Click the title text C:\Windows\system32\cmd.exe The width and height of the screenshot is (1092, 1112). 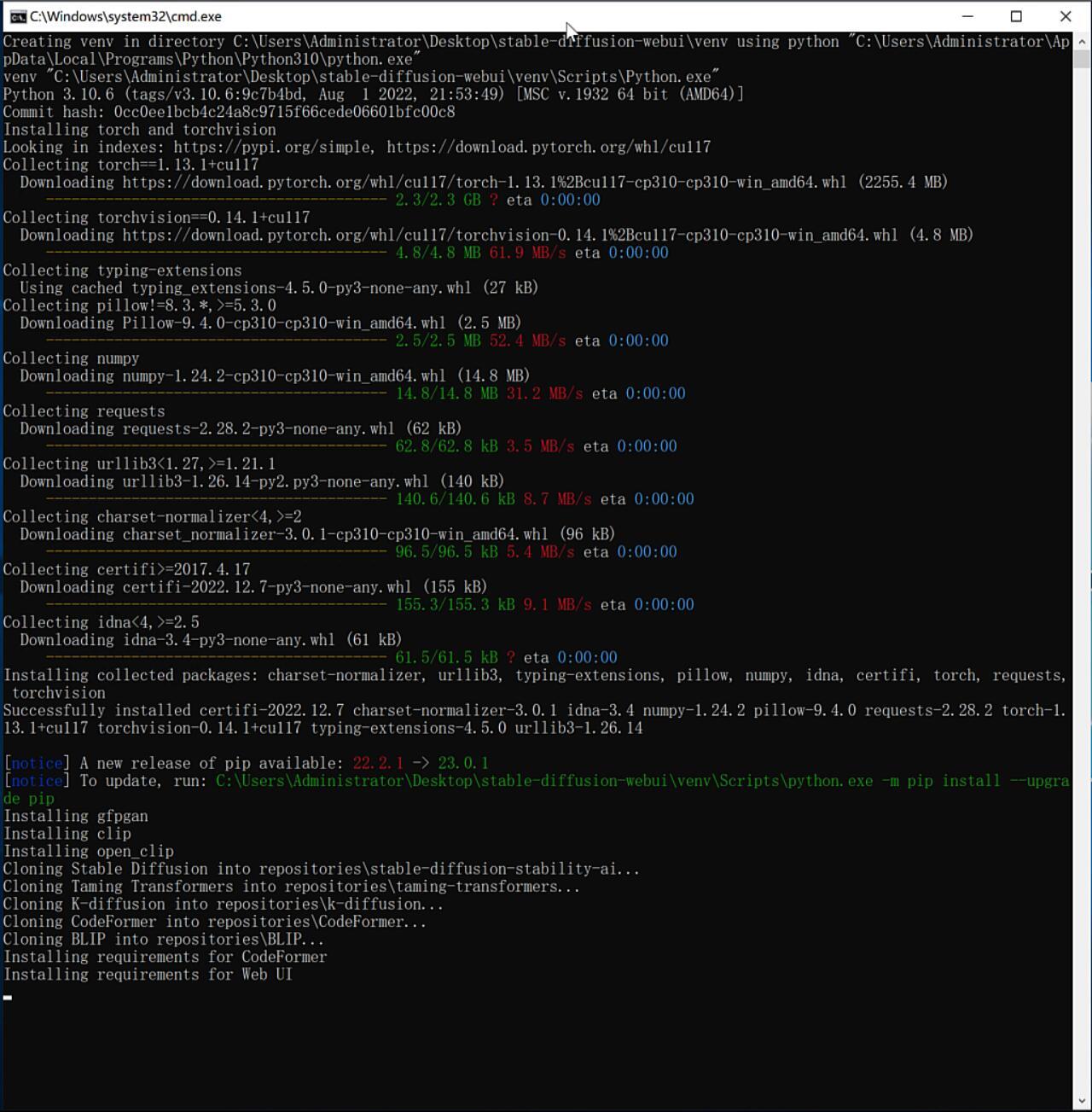pos(125,16)
